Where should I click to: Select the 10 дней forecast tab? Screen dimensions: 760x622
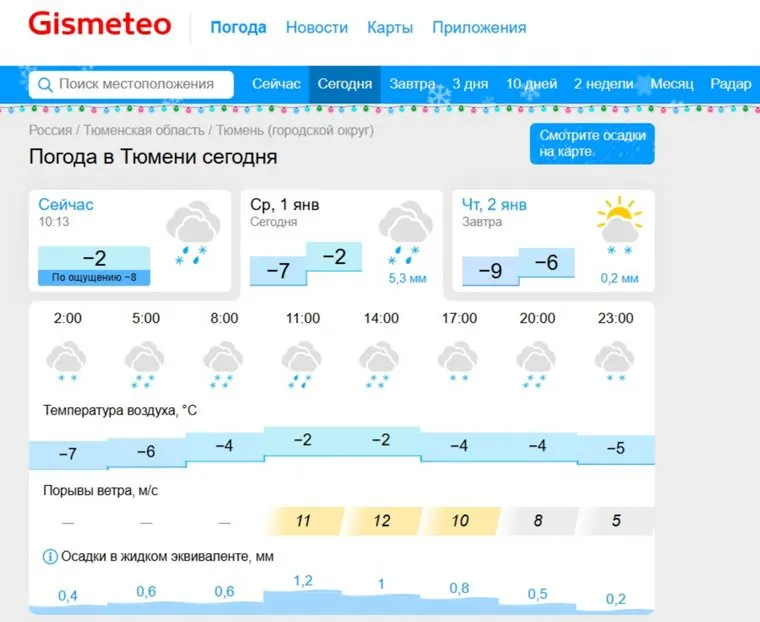[x=531, y=84]
